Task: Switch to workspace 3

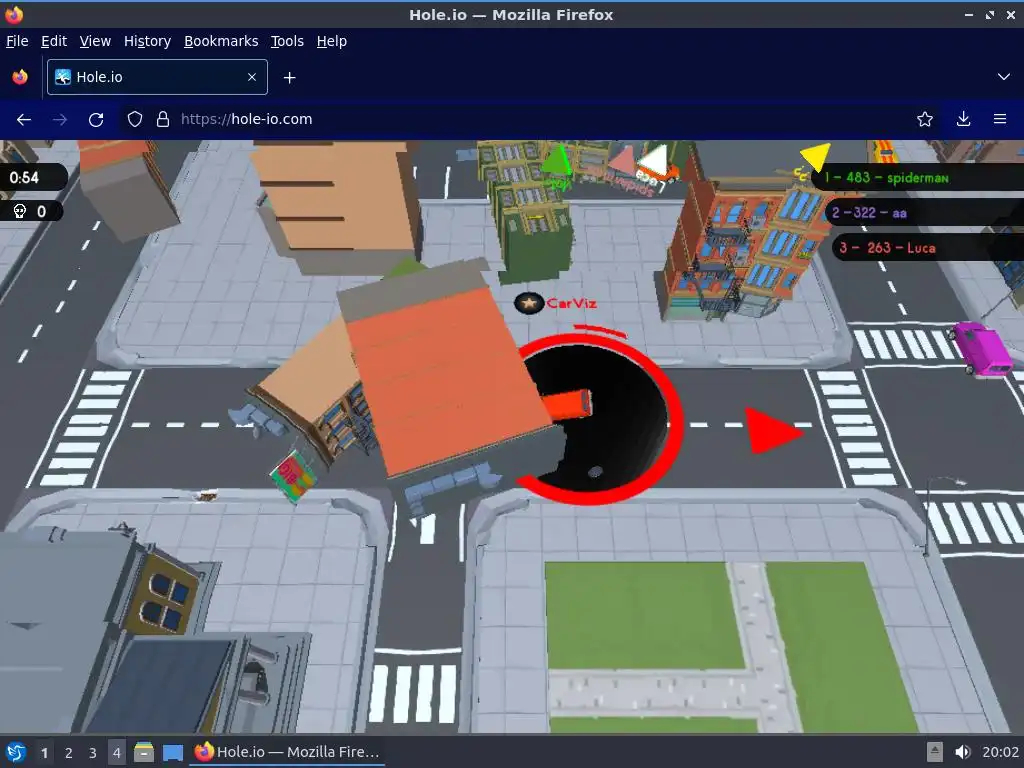Action: click(x=92, y=753)
